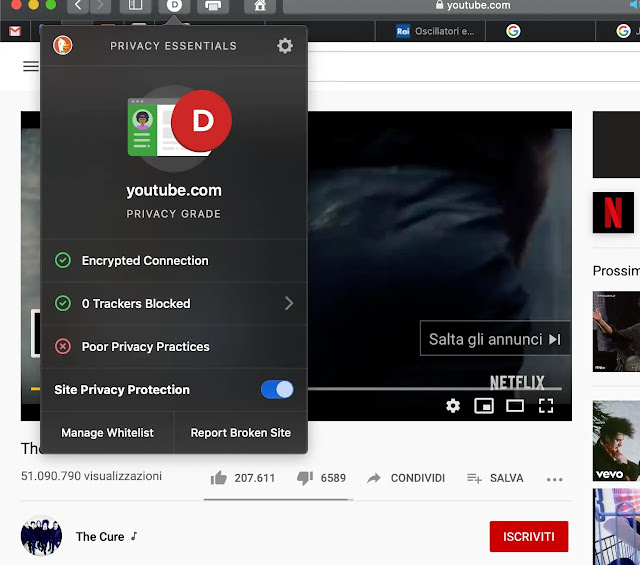Open the YouTube hamburger menu
The width and height of the screenshot is (640, 565).
(31, 66)
